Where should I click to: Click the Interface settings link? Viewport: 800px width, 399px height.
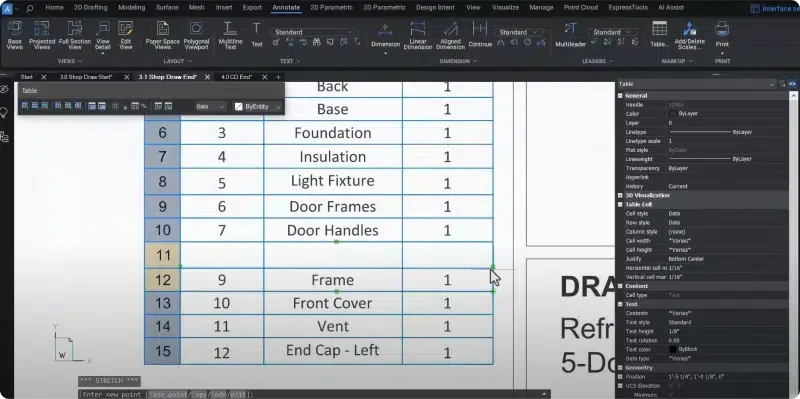pyautogui.click(x=776, y=9)
